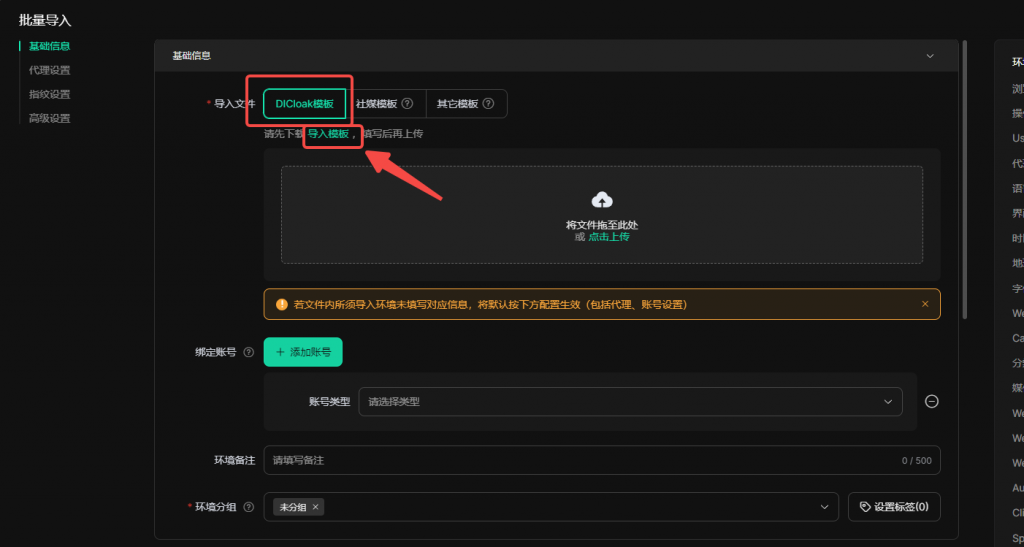This screenshot has width=1024, height=547.
Task: Select the DICloak模板 option
Action: 304,104
